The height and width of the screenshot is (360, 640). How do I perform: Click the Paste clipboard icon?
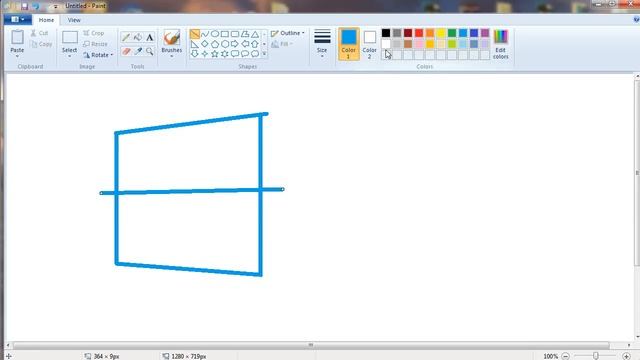(x=17, y=37)
